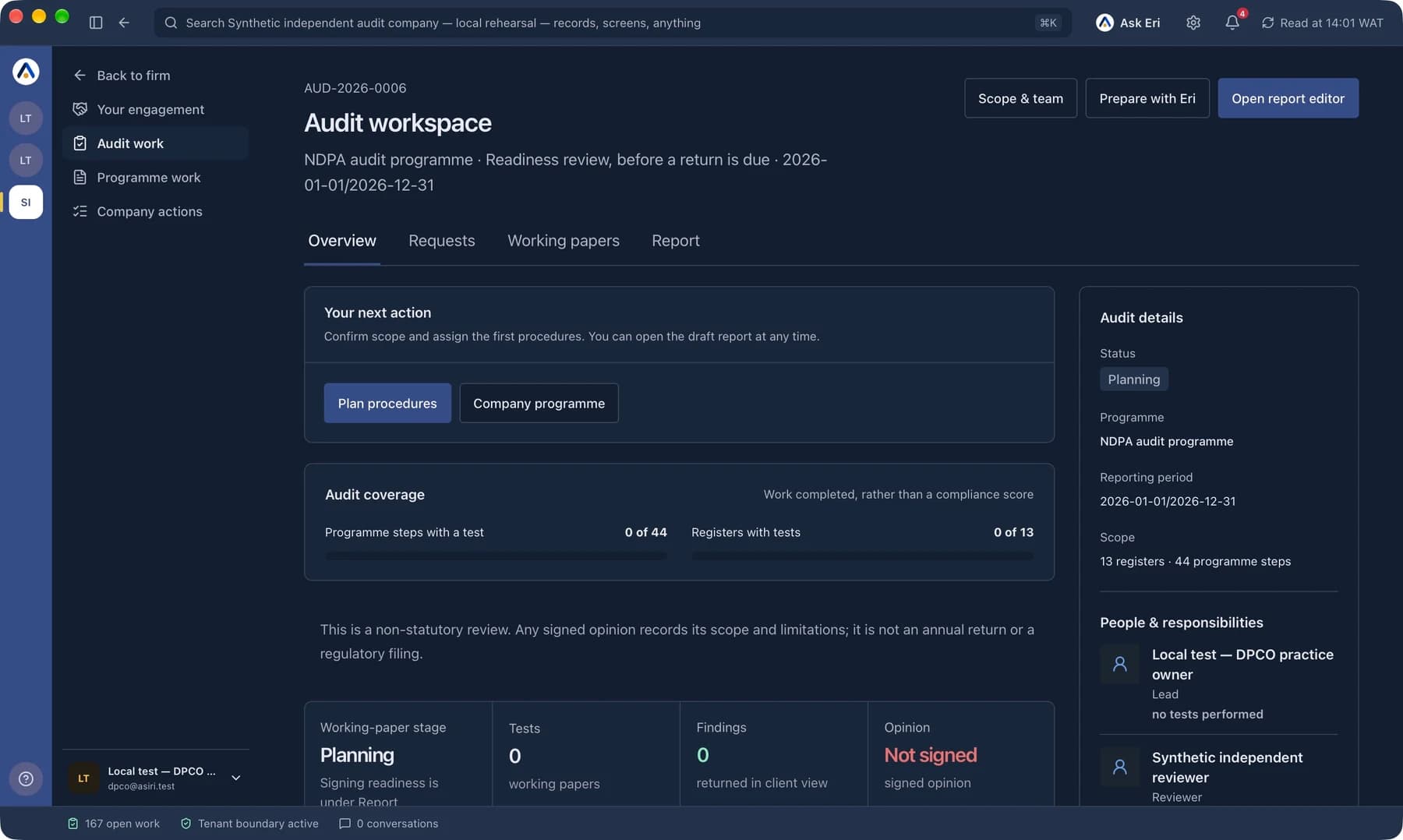The image size is (1403, 840).
Task: Click user icon for Synthetic independent reviewer
Action: click(x=1119, y=768)
